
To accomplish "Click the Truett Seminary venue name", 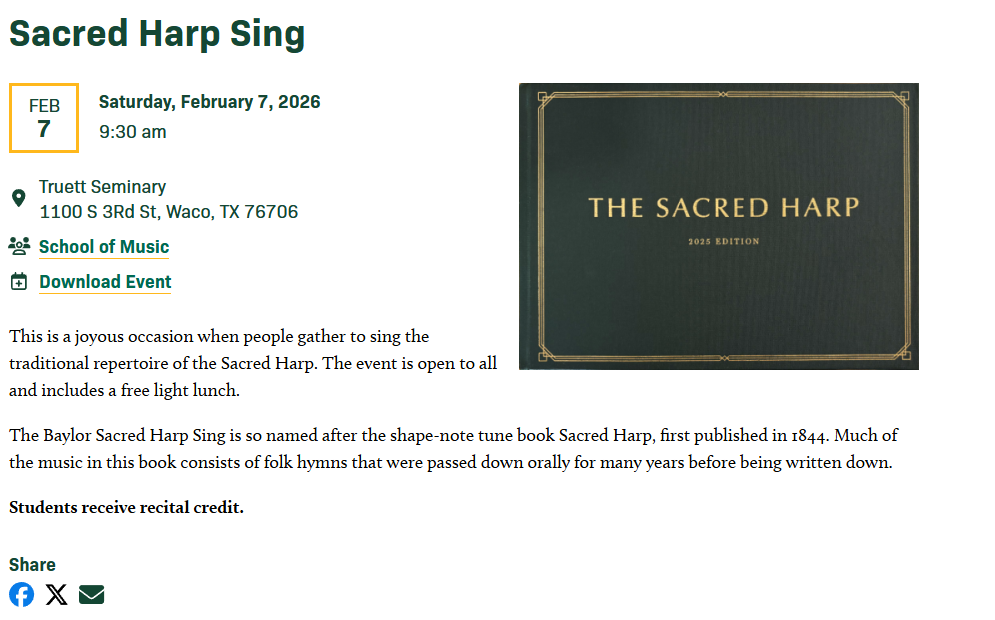I will coord(102,187).
